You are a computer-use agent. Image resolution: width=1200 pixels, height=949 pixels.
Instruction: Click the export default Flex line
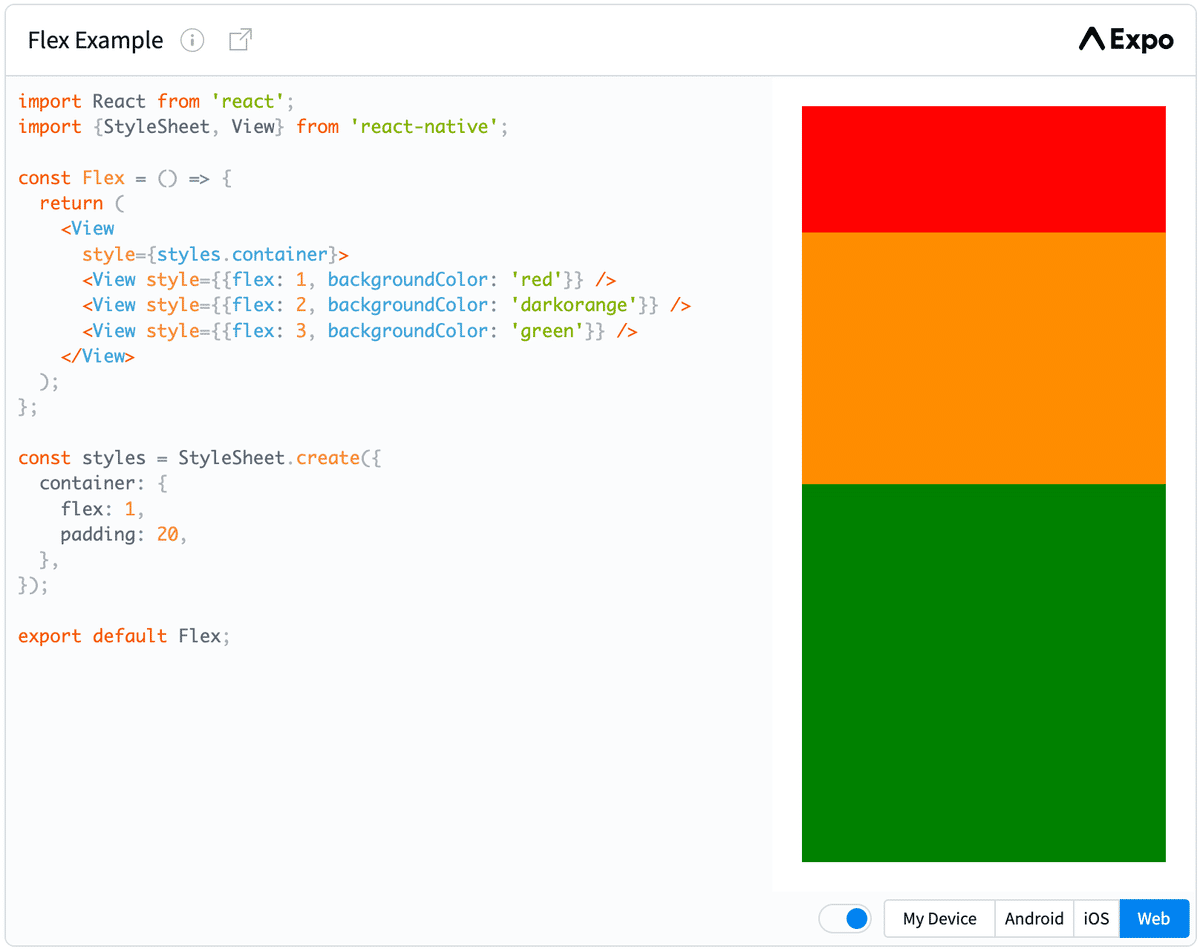(x=124, y=636)
